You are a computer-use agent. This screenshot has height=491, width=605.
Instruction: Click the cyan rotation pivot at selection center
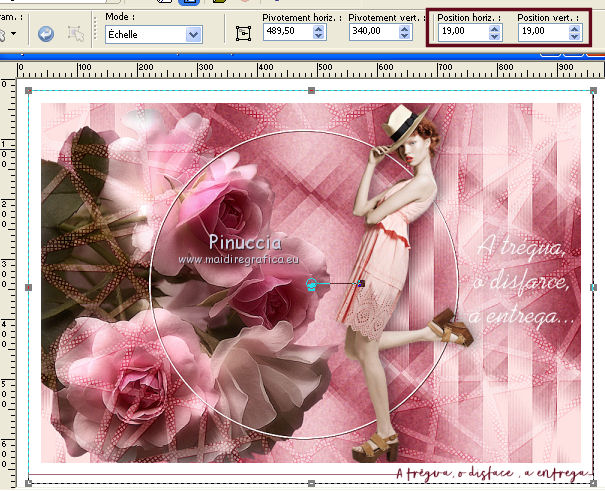pos(311,285)
